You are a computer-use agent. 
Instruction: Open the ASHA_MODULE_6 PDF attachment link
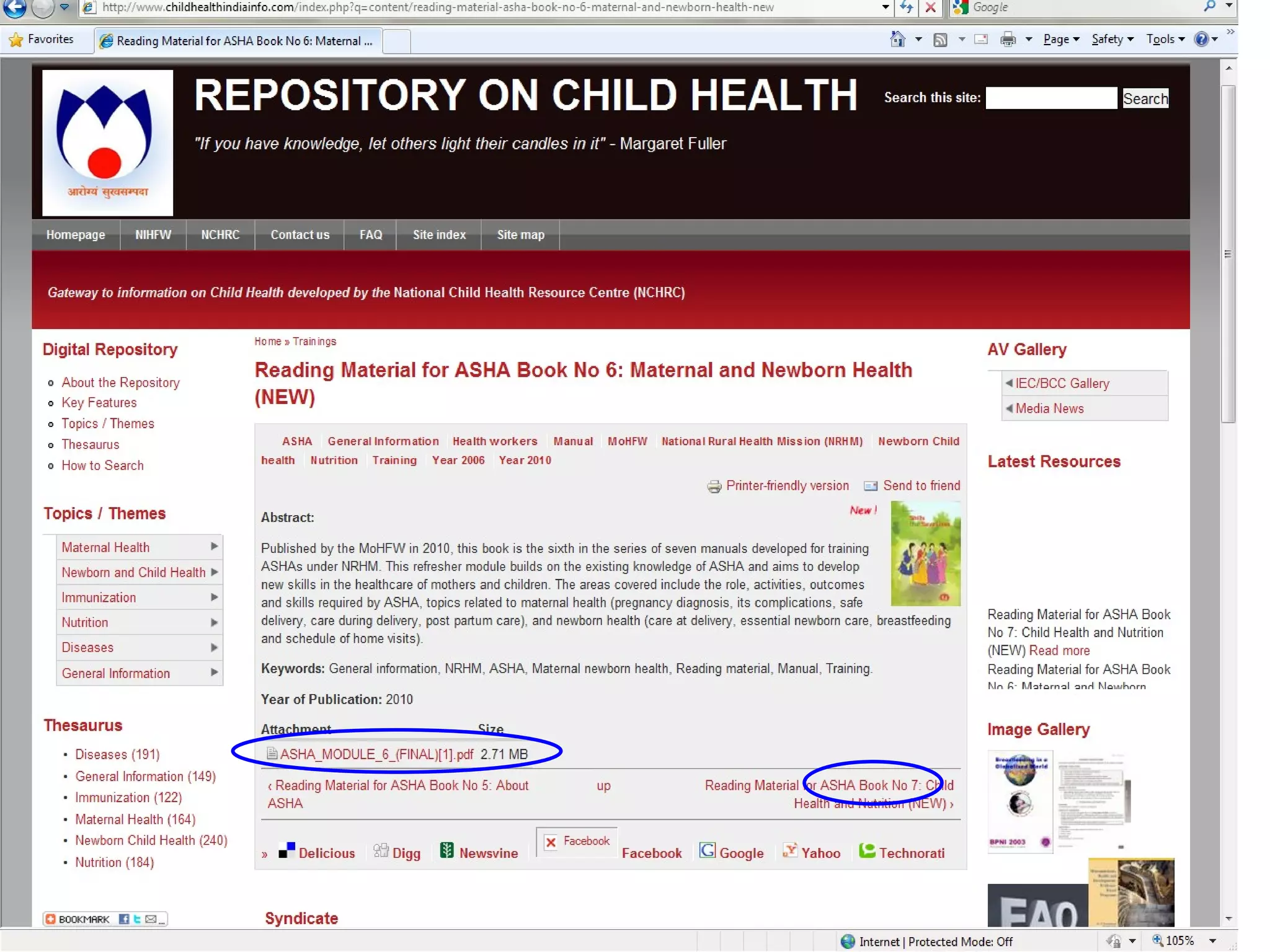tap(376, 754)
